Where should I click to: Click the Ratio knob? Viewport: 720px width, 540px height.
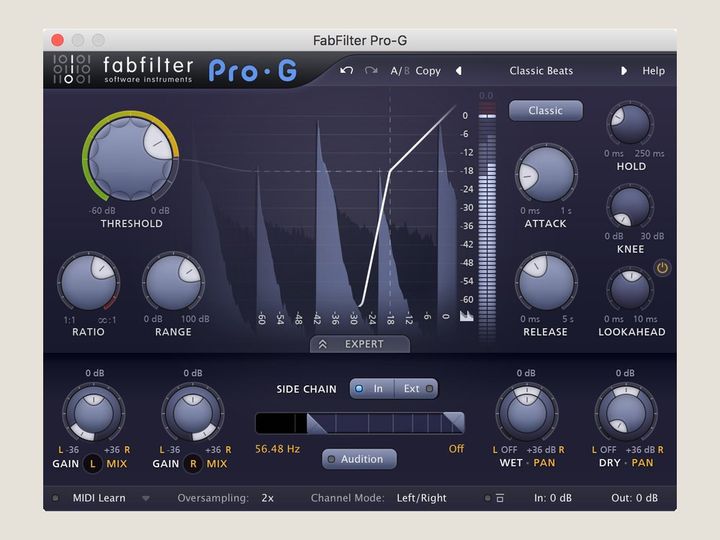(89, 282)
